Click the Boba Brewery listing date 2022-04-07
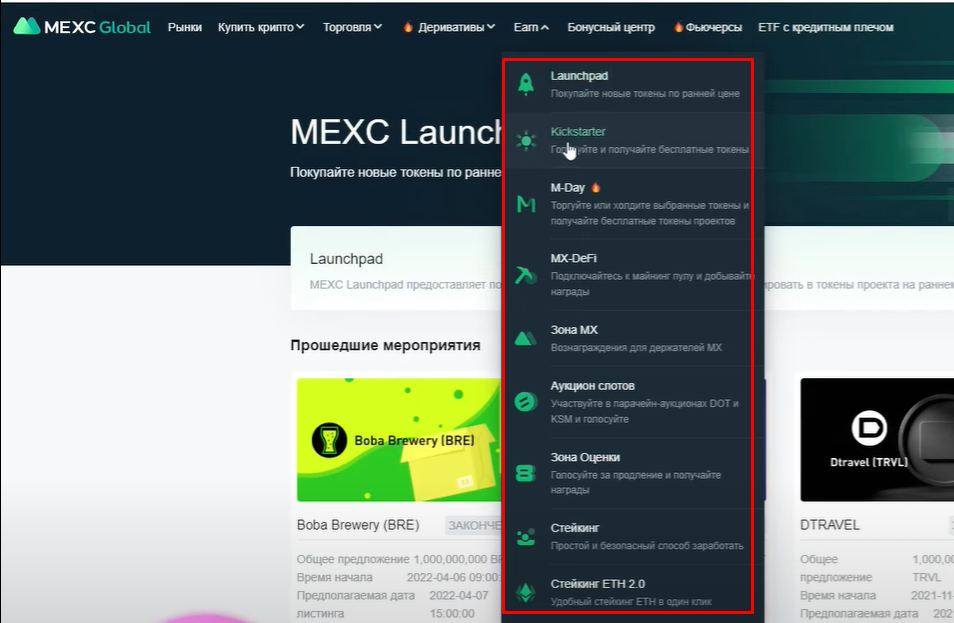954x623 pixels. pos(459,596)
